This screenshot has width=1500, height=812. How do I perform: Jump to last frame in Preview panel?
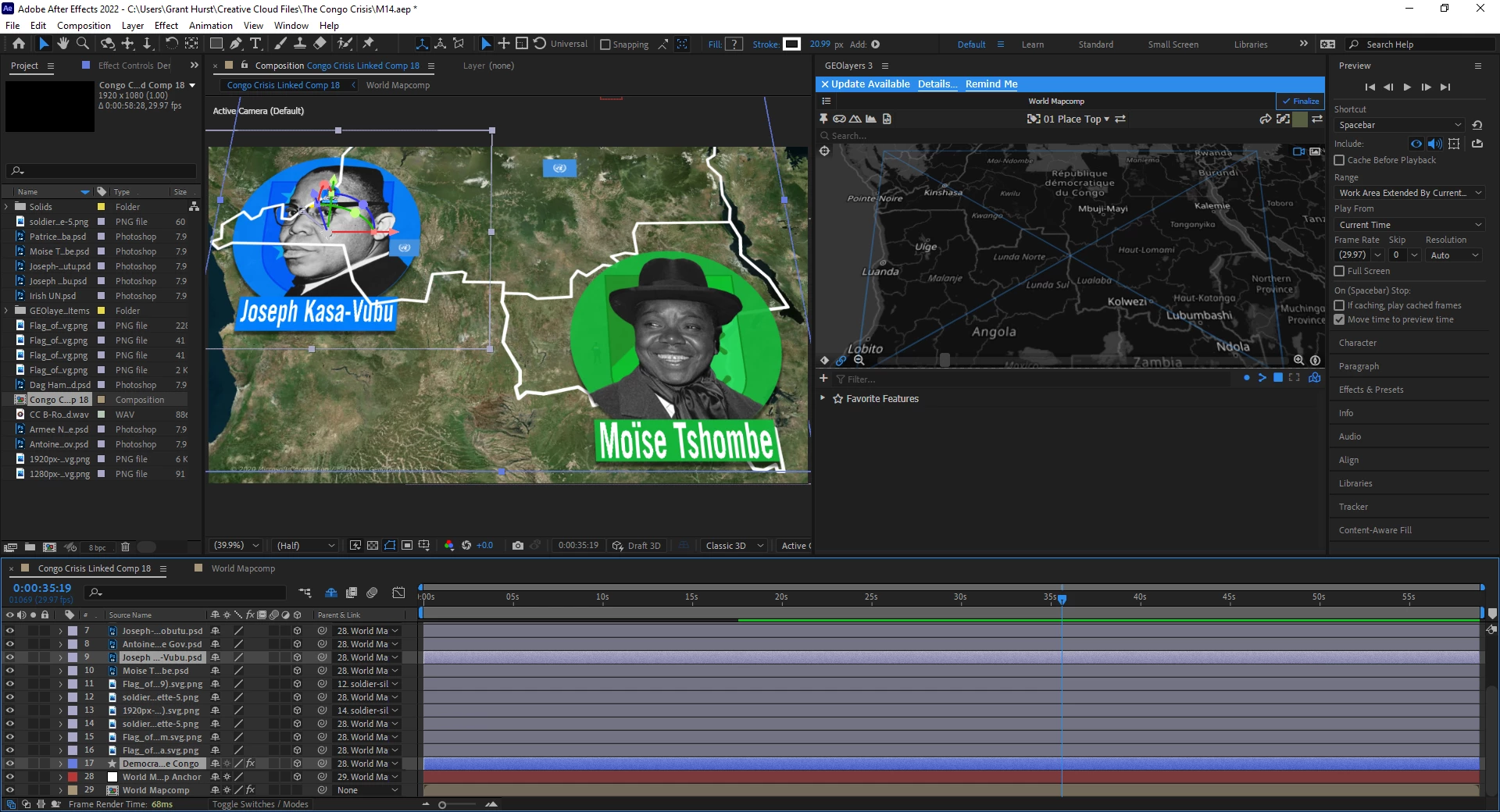tap(1445, 87)
